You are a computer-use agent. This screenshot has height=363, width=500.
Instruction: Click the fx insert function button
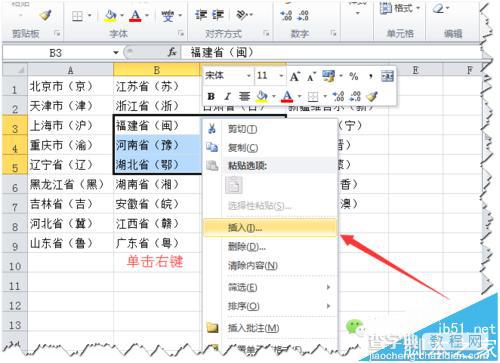(x=172, y=52)
